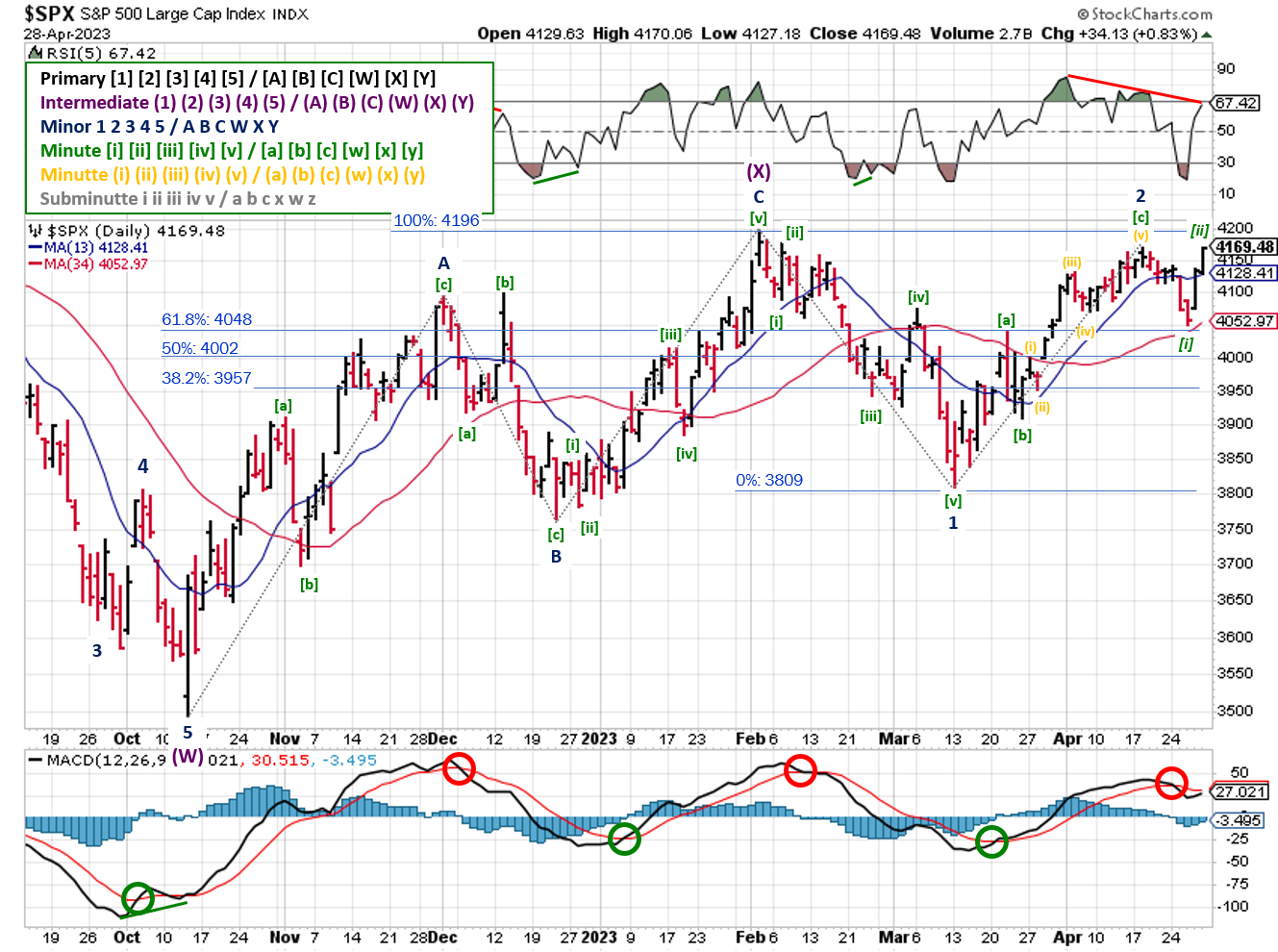Click the 4052.97 red MA tag on axis
This screenshot has width=1278, height=952.
click(x=1246, y=321)
